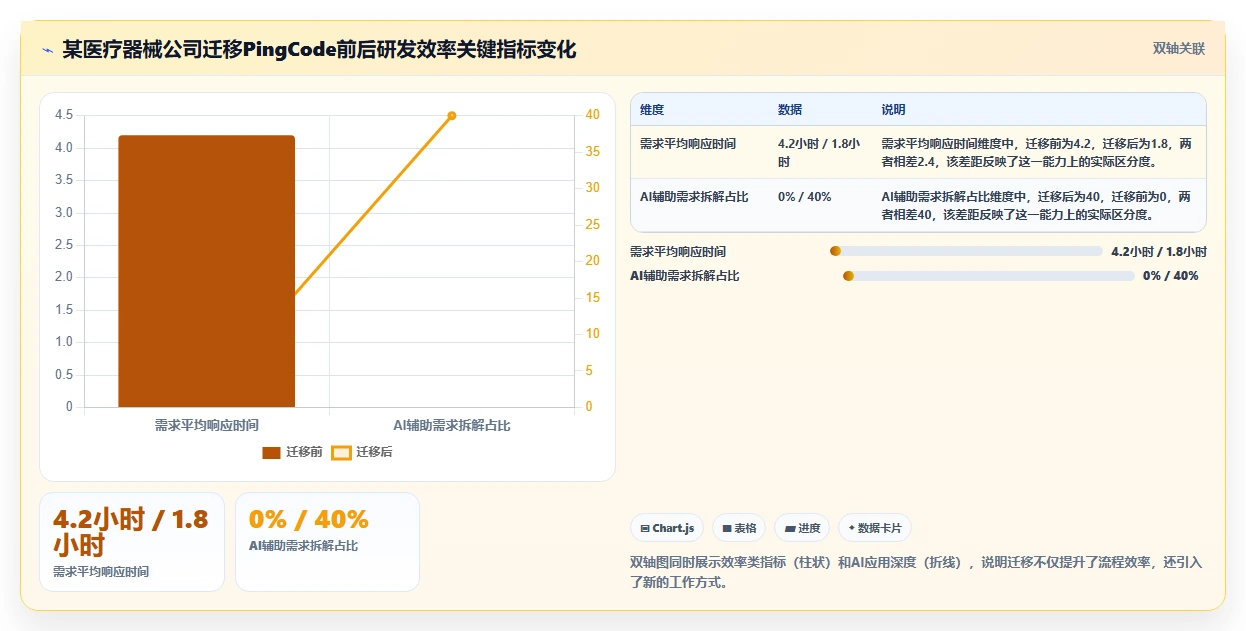Click the 0% / 40% table data cell

[804, 197]
